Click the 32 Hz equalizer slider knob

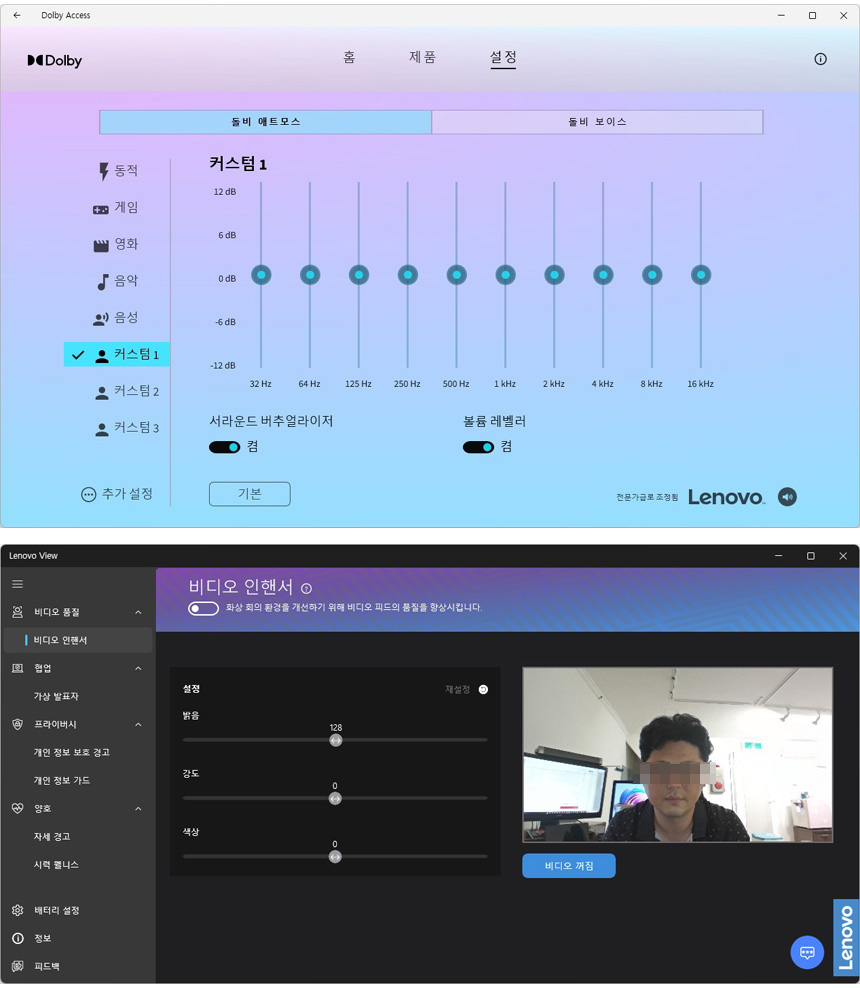(x=261, y=275)
